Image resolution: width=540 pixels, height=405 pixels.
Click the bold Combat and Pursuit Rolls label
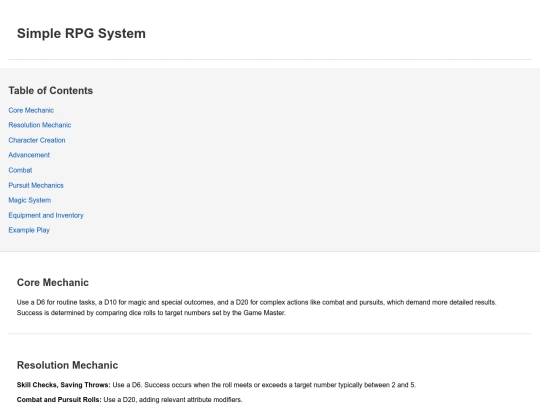coord(59,399)
